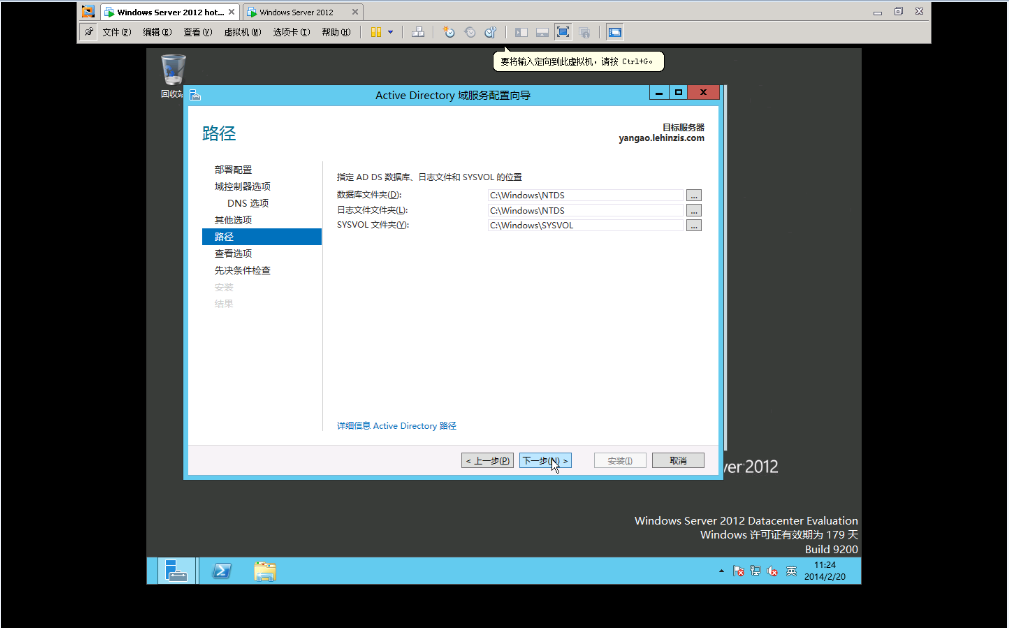Open the Recycle Bin on the desktop
The image size is (1009, 628).
pos(172,75)
